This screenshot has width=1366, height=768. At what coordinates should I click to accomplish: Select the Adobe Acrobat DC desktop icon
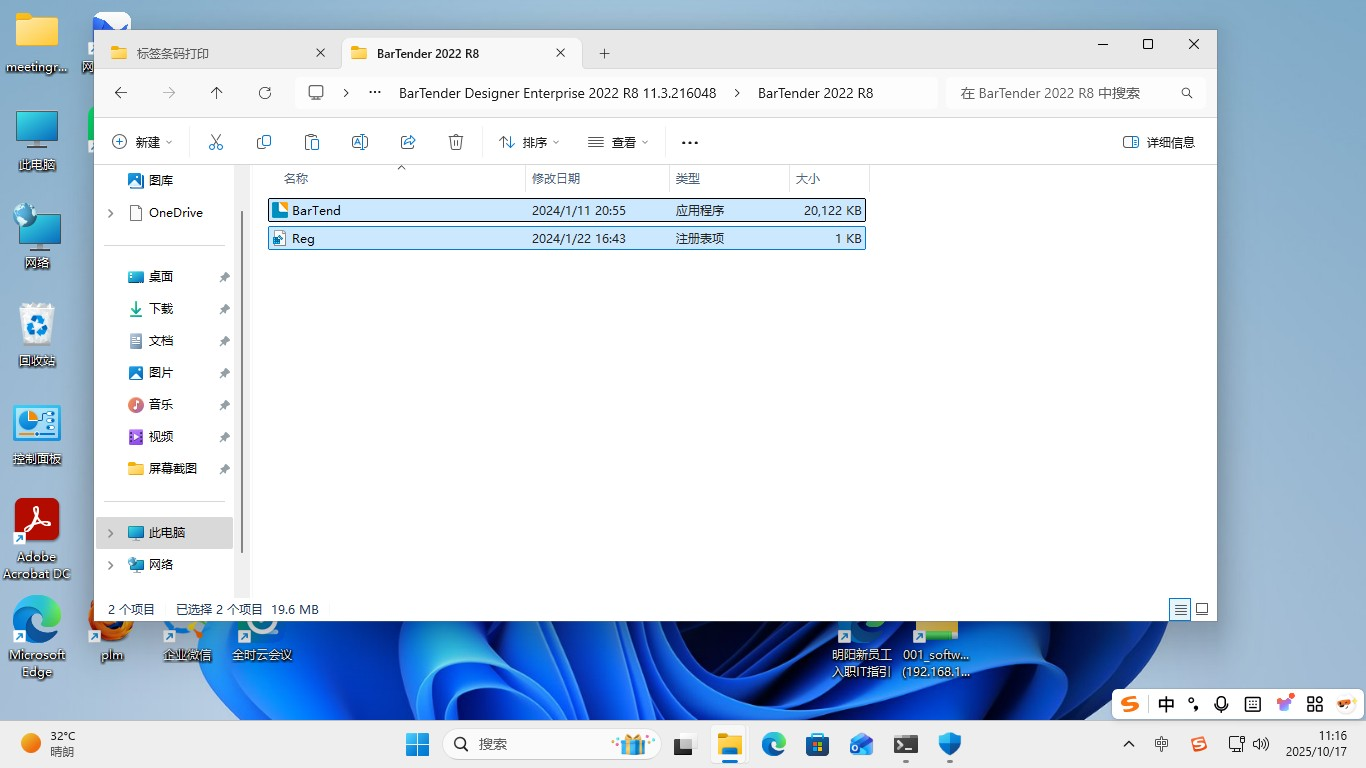click(x=37, y=539)
